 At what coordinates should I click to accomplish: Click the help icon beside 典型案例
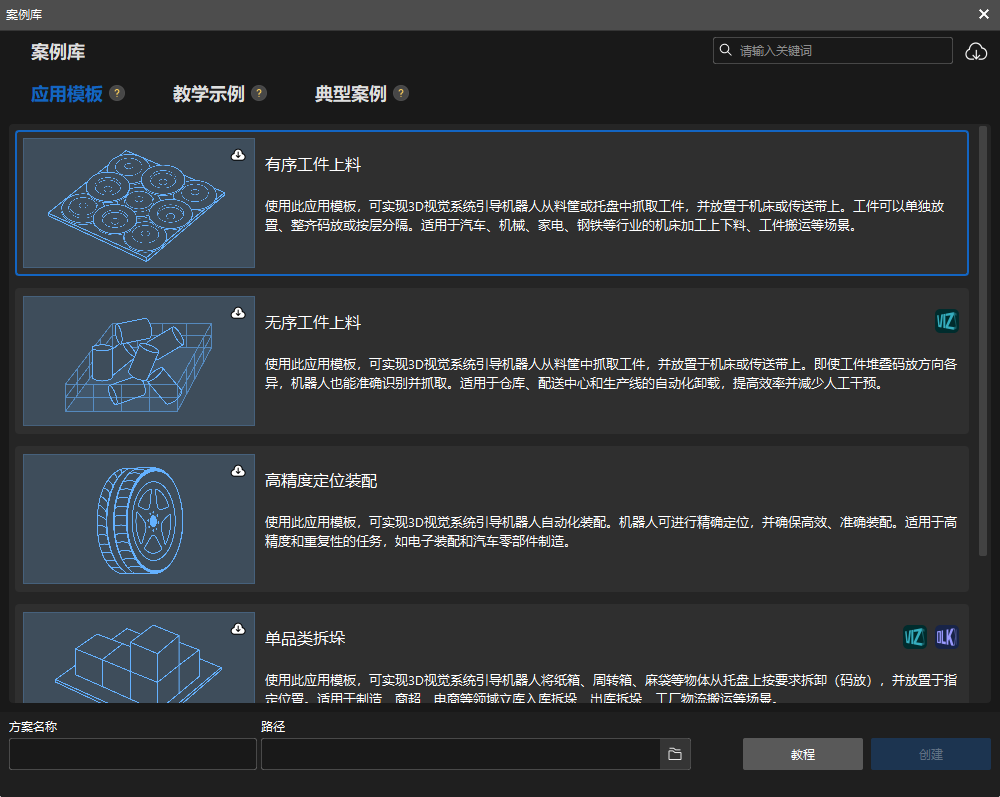click(x=401, y=92)
